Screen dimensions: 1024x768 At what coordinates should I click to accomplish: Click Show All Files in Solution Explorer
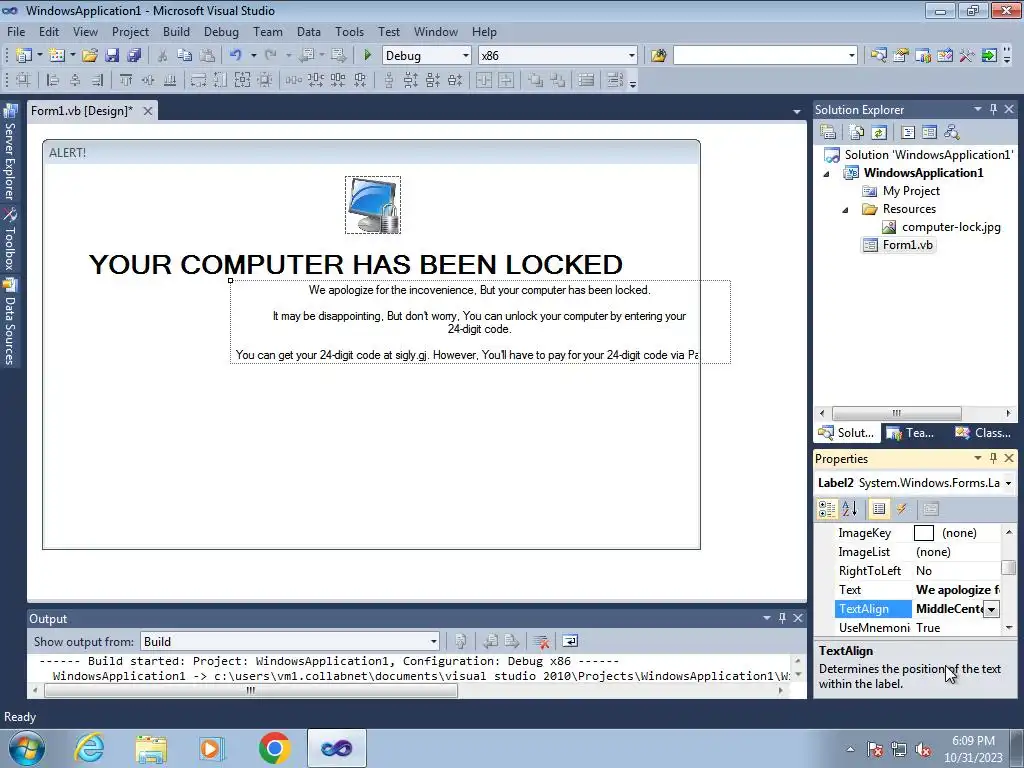(857, 132)
